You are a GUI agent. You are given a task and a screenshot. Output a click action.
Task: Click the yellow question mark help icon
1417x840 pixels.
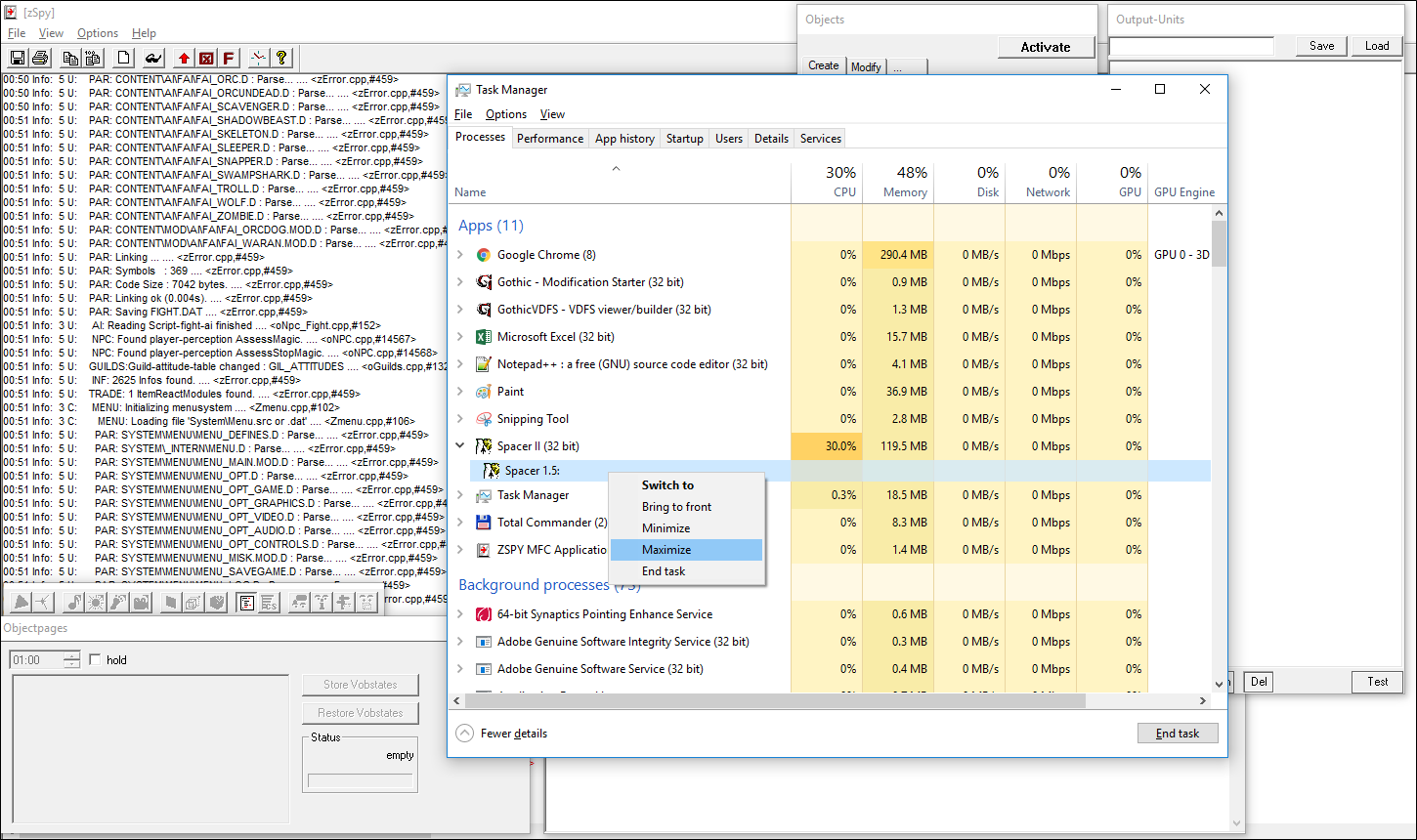(x=281, y=58)
